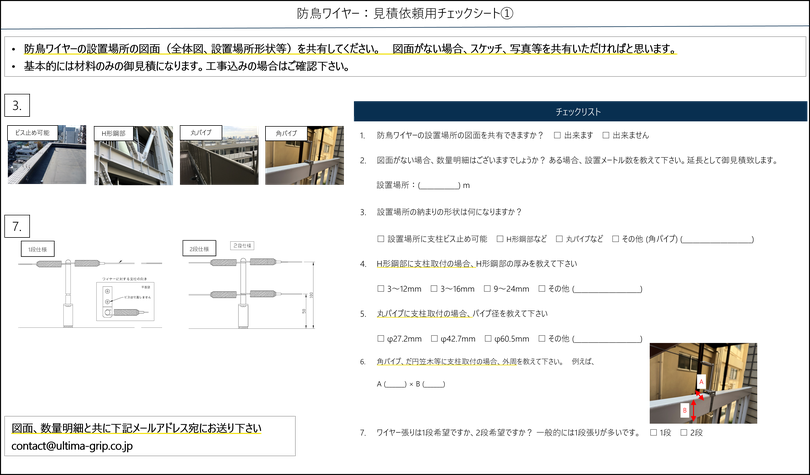The height and width of the screenshot is (475, 810).
Task: Click question 1 text about 図面を共有
Action: click(460, 135)
